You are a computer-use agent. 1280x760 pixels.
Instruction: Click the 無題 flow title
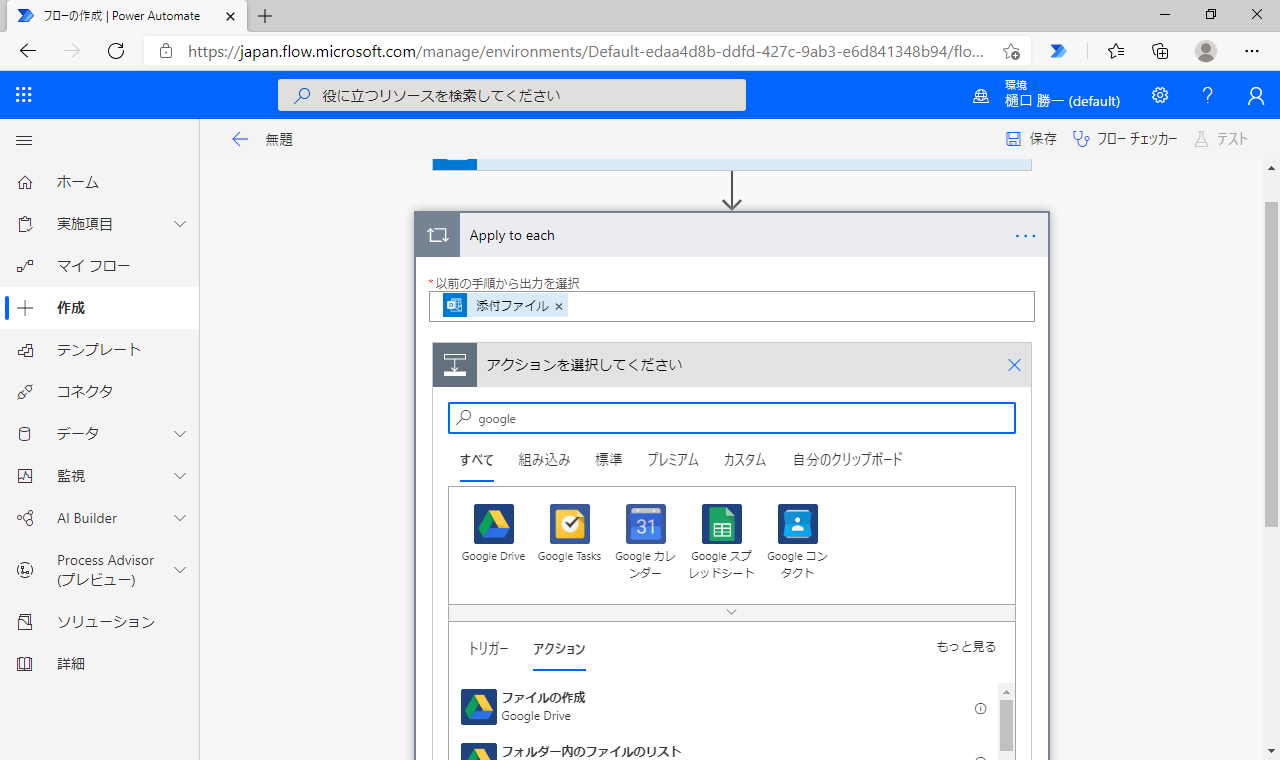tap(279, 140)
